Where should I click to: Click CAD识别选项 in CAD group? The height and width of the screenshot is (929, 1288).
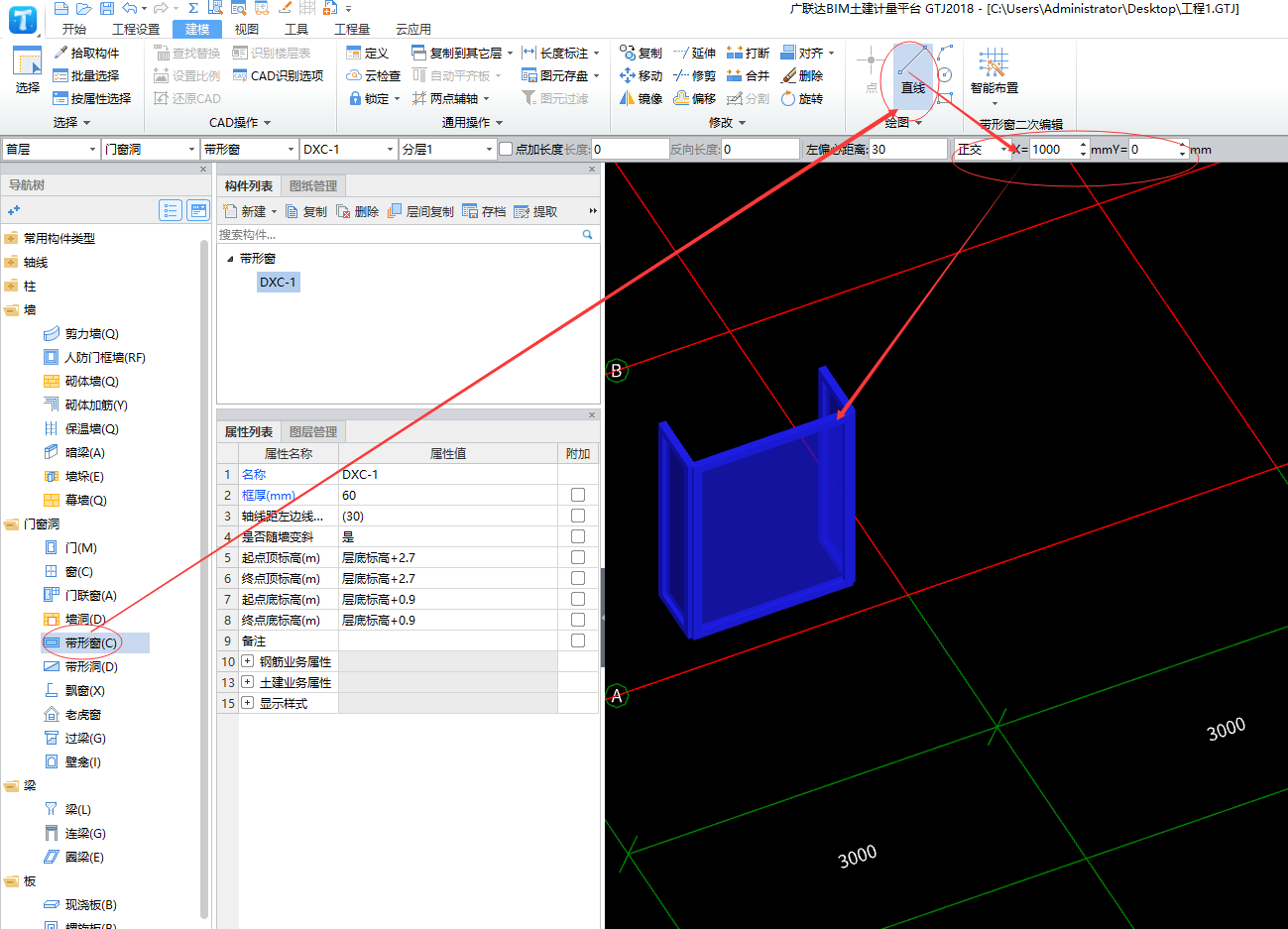click(278, 75)
